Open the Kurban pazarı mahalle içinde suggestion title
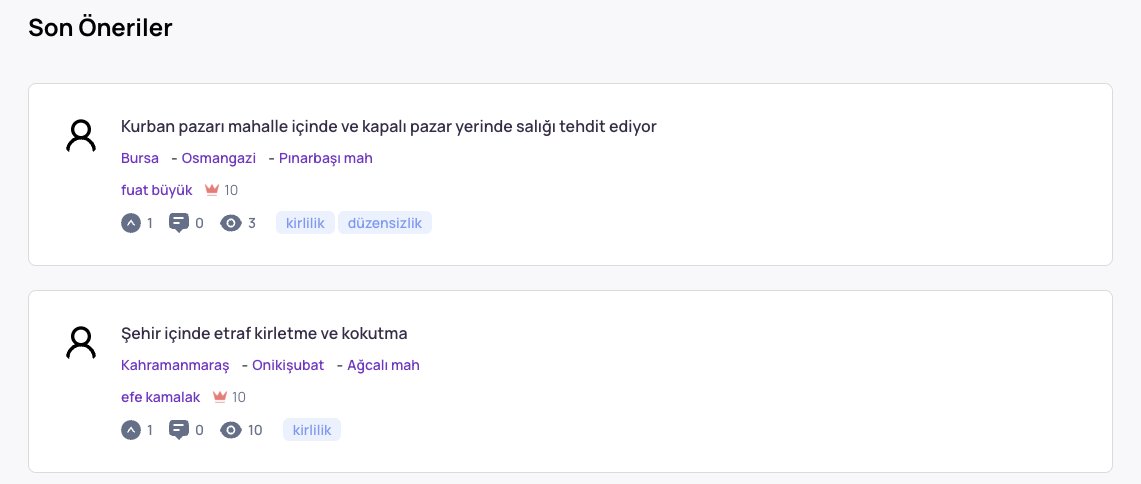 [389, 127]
